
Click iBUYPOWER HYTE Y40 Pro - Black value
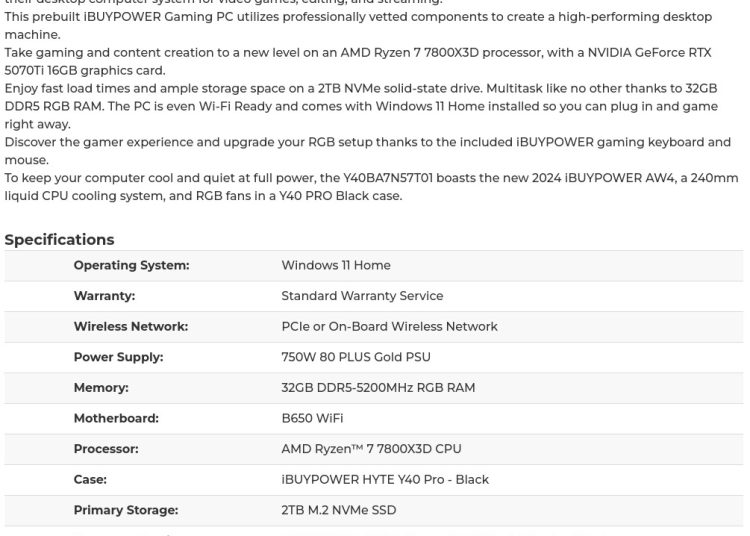[385, 480]
